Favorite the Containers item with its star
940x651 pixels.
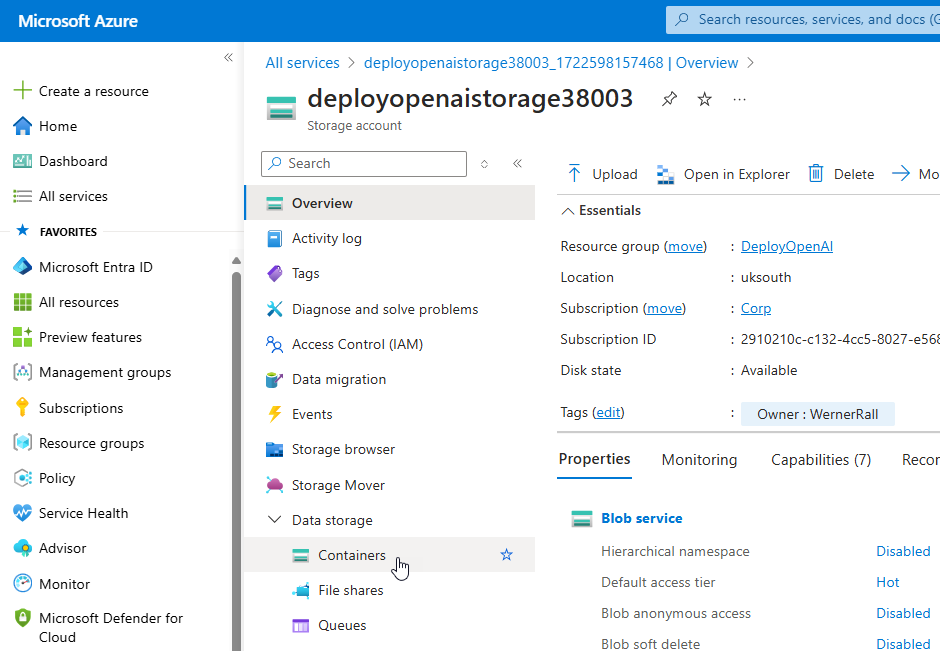point(507,554)
